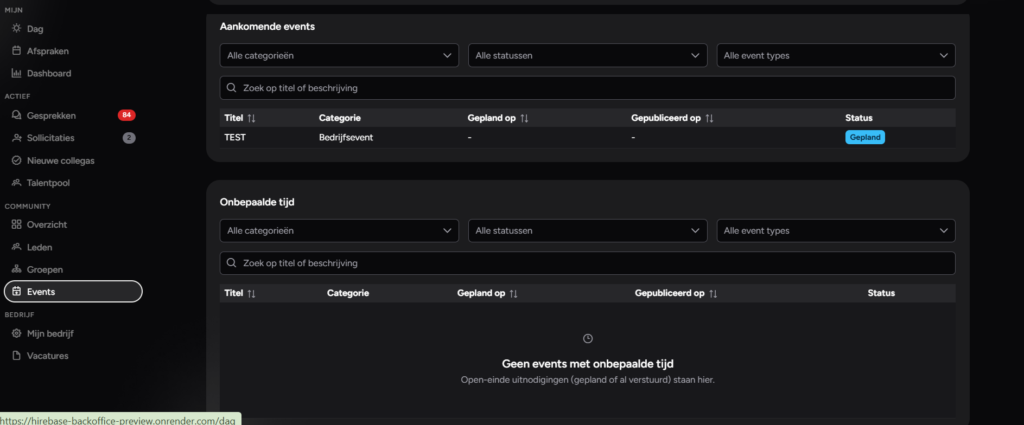Image resolution: width=1024 pixels, height=425 pixels.
Task: Select the Gesprekken chat icon
Action: pyautogui.click(x=17, y=116)
